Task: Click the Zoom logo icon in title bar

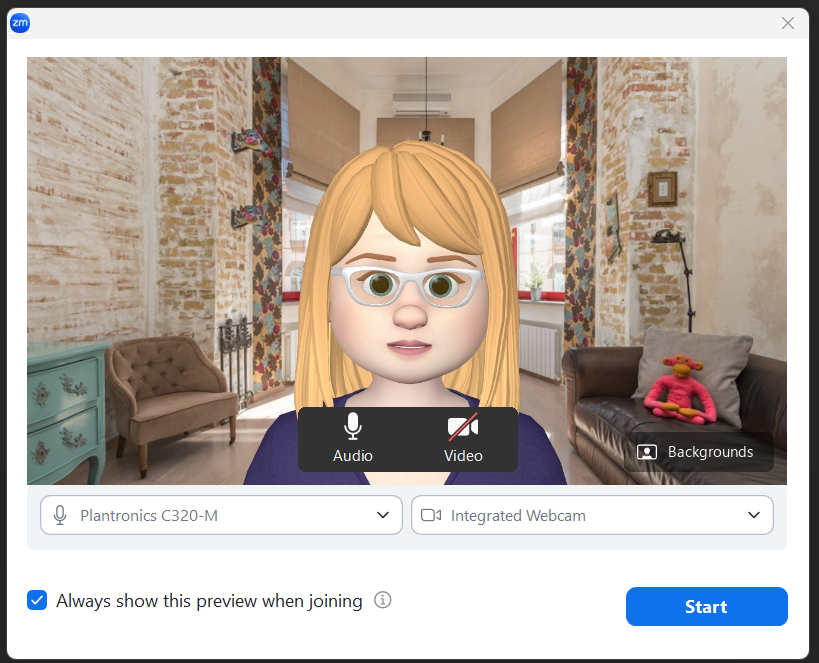Action: coord(20,22)
